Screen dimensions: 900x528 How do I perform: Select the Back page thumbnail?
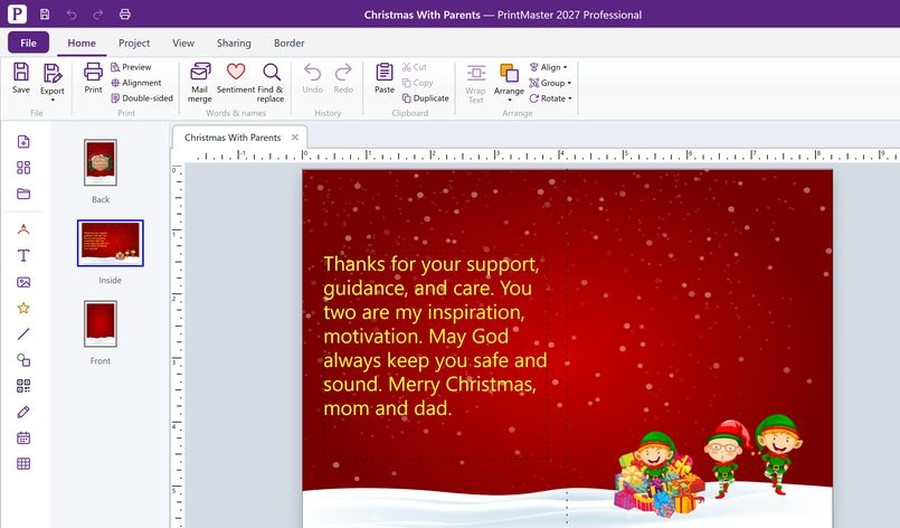(x=100, y=162)
